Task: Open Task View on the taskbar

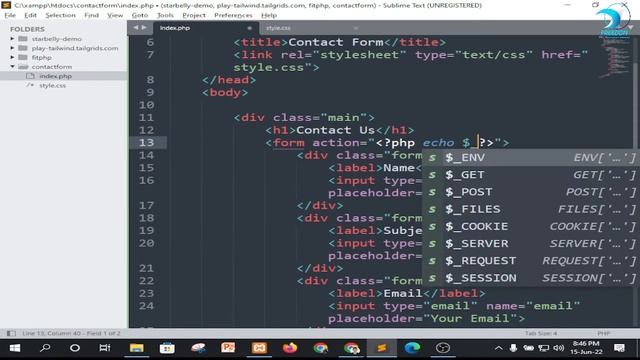Action: (x=105, y=348)
